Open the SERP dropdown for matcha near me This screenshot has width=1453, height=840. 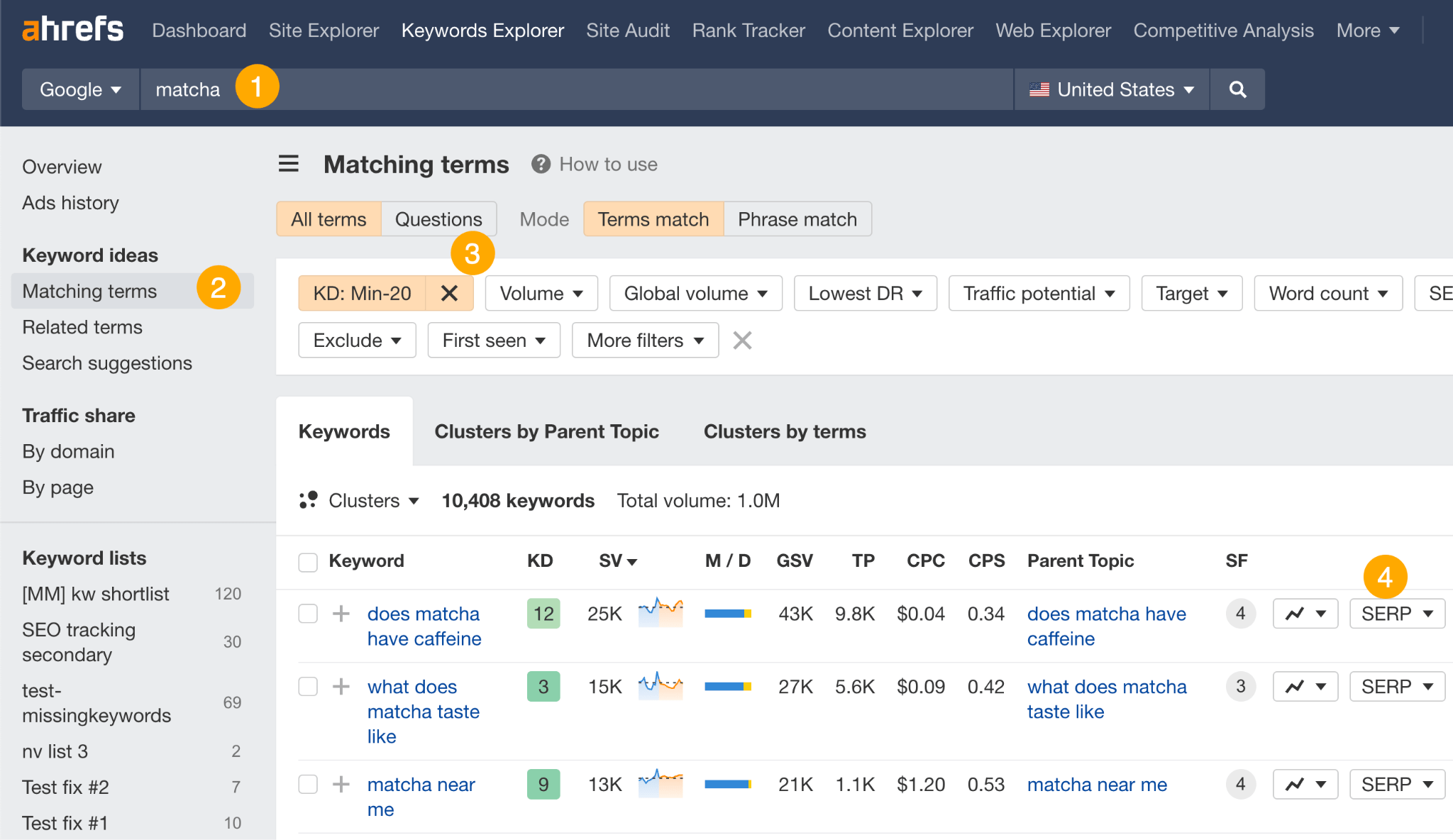point(1396,784)
